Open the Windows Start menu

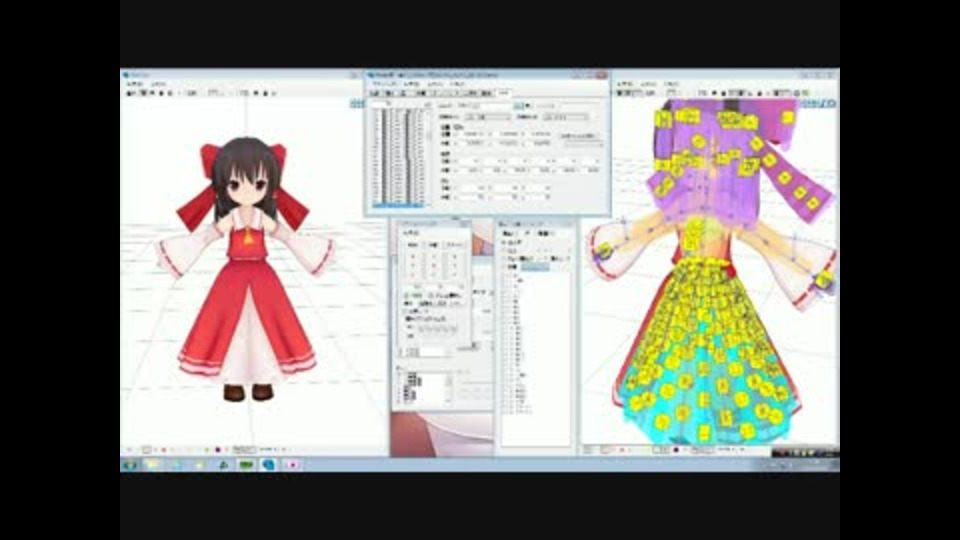coord(130,465)
